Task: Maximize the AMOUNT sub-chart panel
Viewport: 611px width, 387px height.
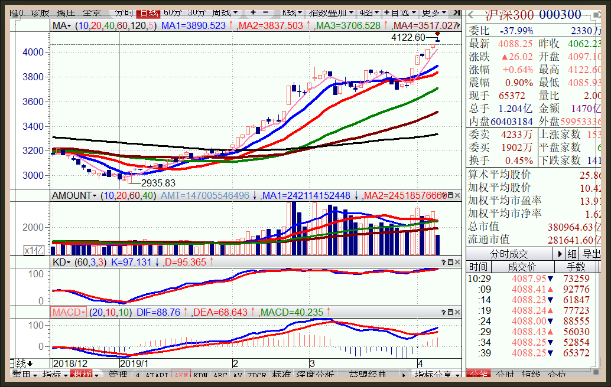Action: click(450, 195)
